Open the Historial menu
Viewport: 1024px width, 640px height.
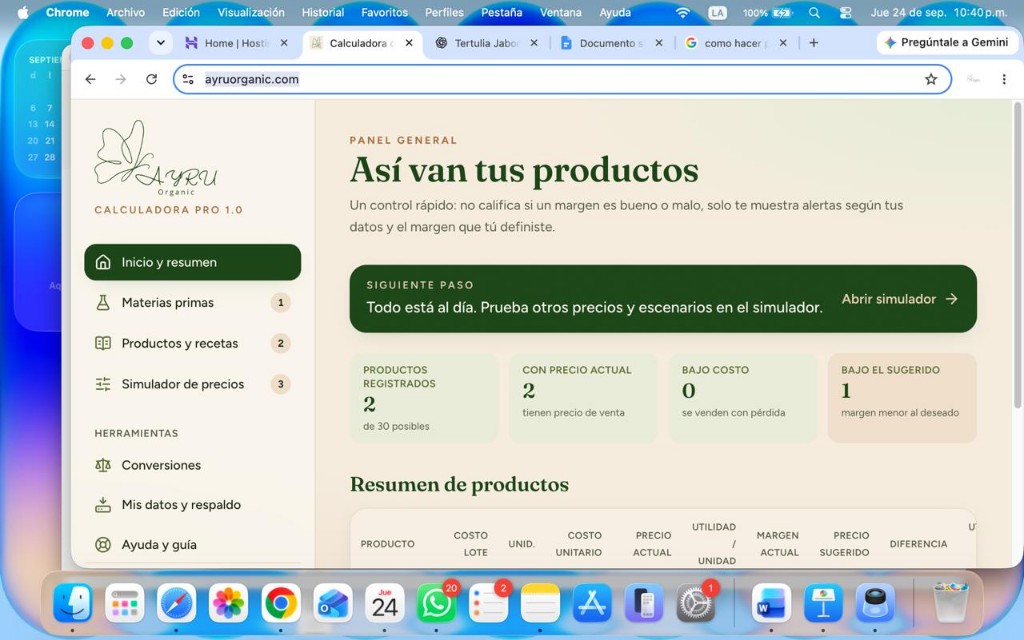[323, 12]
